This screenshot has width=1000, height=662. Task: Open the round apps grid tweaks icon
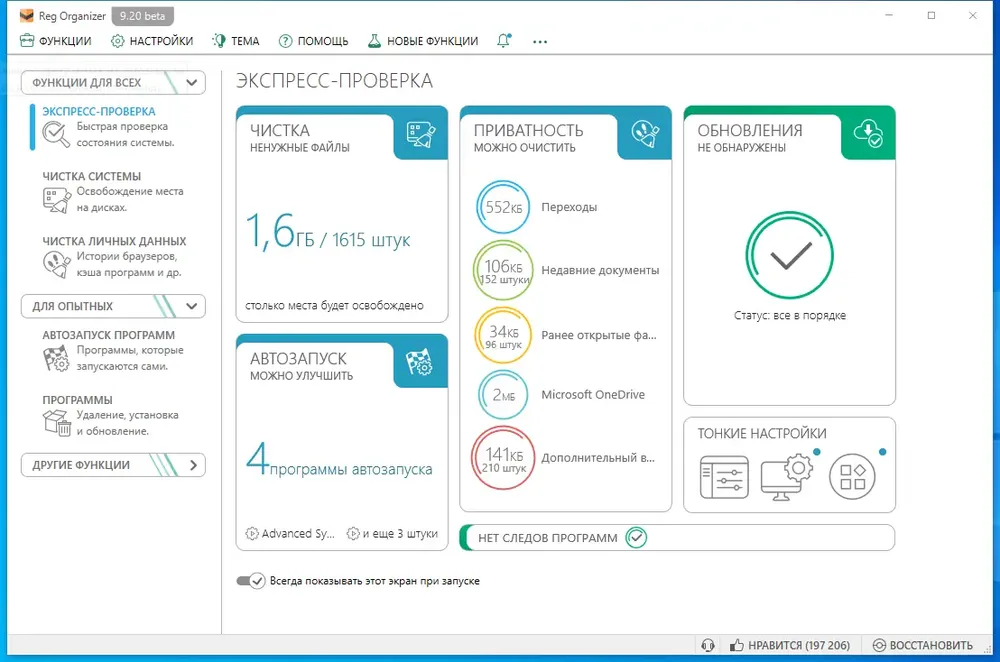(x=853, y=476)
